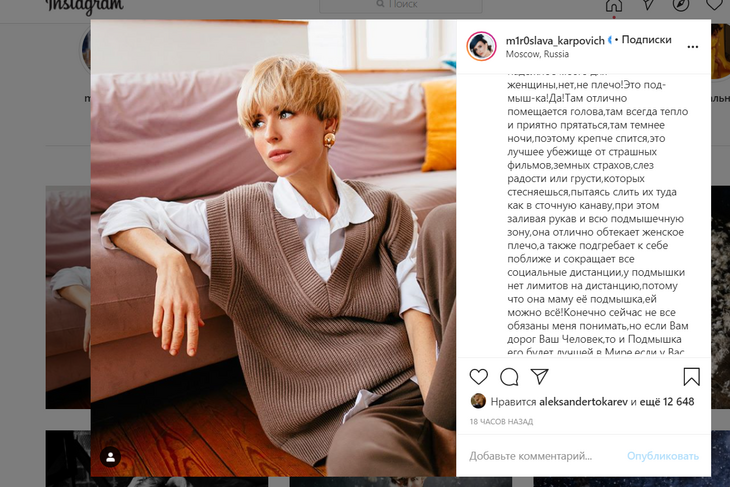Screen dimensions: 730x487
Task: Show tagged people icon on the photo
Action: pos(110,457)
